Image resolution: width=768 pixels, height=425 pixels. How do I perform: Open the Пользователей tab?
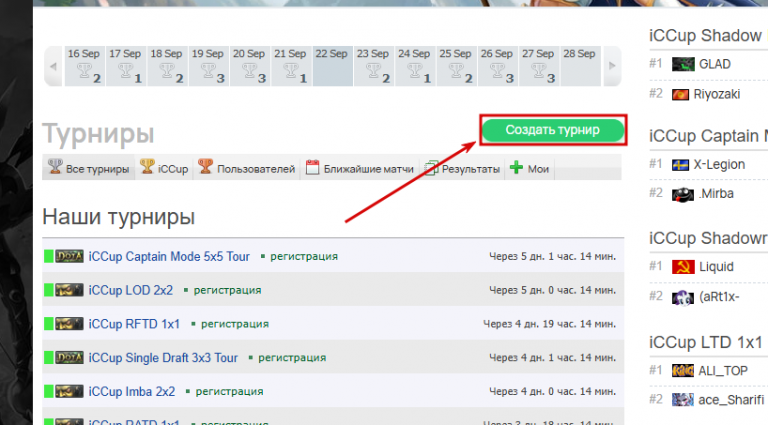pyautogui.click(x=246, y=168)
